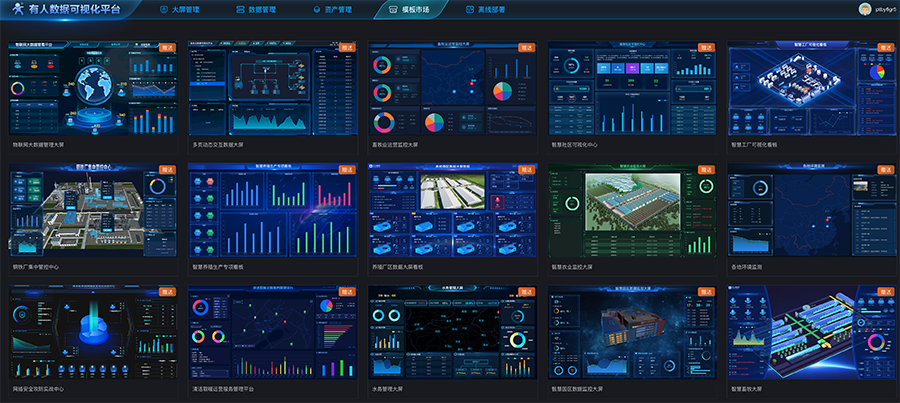Viewport: 900px width, 403px height.
Task: Open the 各地环境监测 map thumbnail
Action: pos(811,210)
